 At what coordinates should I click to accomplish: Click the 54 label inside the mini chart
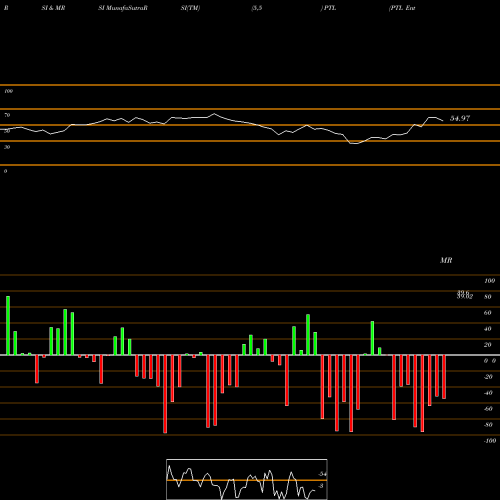[322, 474]
